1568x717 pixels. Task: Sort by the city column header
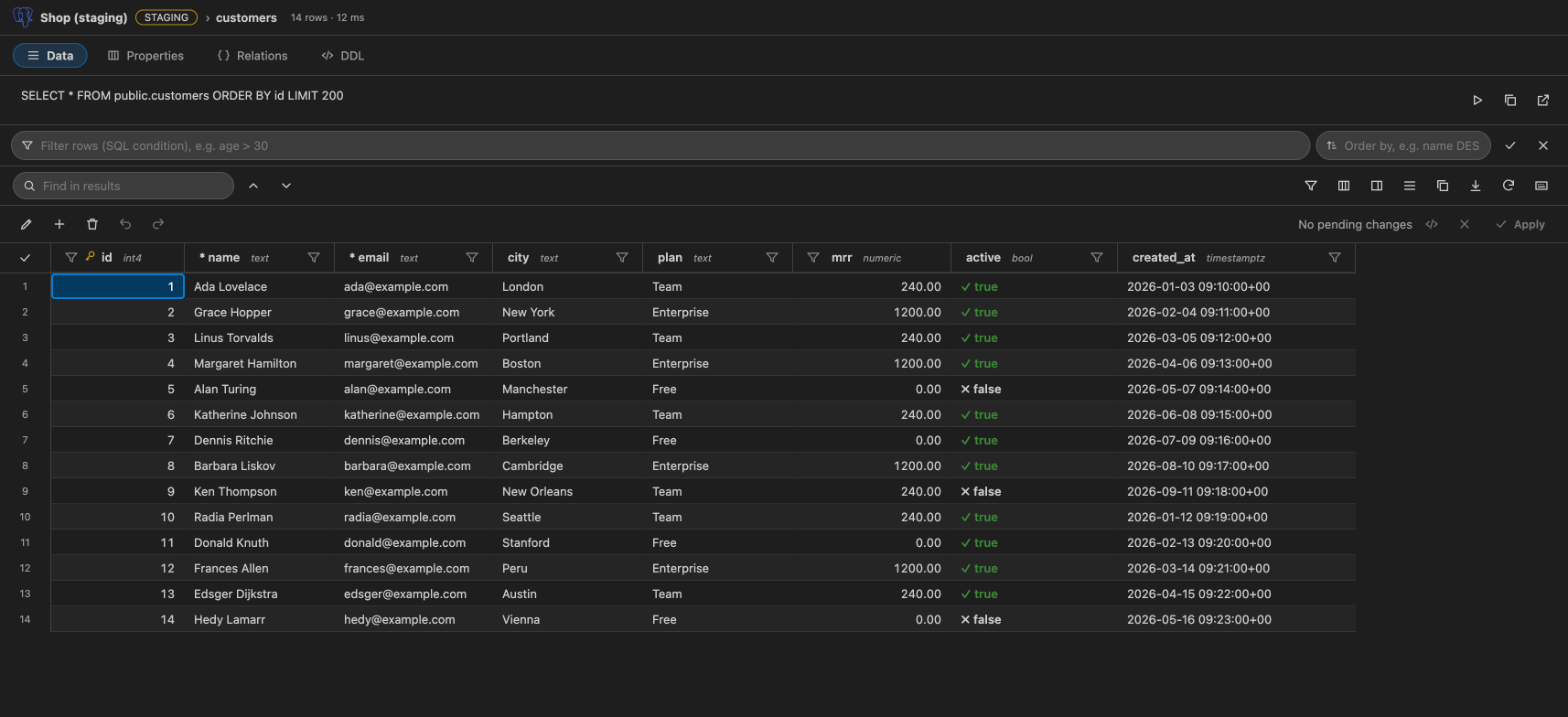pos(518,257)
